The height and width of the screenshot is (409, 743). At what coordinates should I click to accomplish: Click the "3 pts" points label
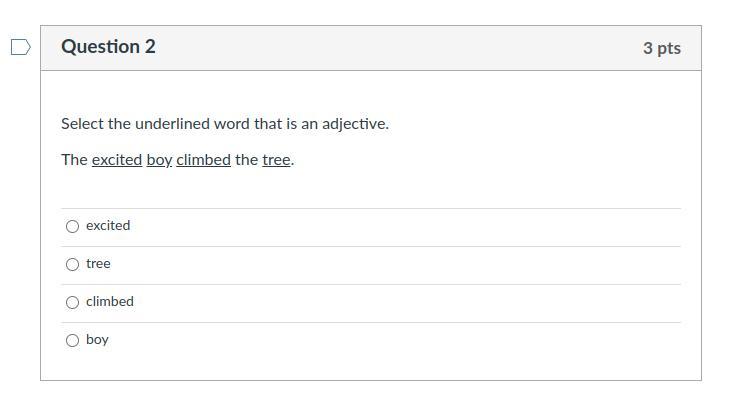click(x=661, y=48)
